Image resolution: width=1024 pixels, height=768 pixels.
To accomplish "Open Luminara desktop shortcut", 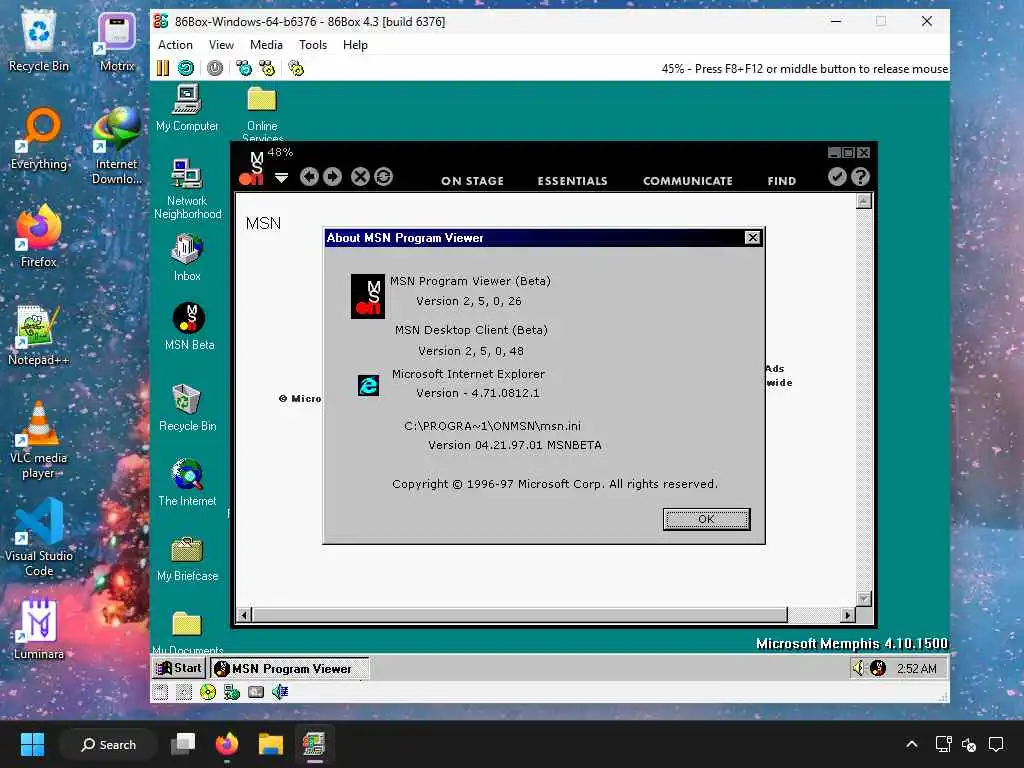I will (39, 628).
